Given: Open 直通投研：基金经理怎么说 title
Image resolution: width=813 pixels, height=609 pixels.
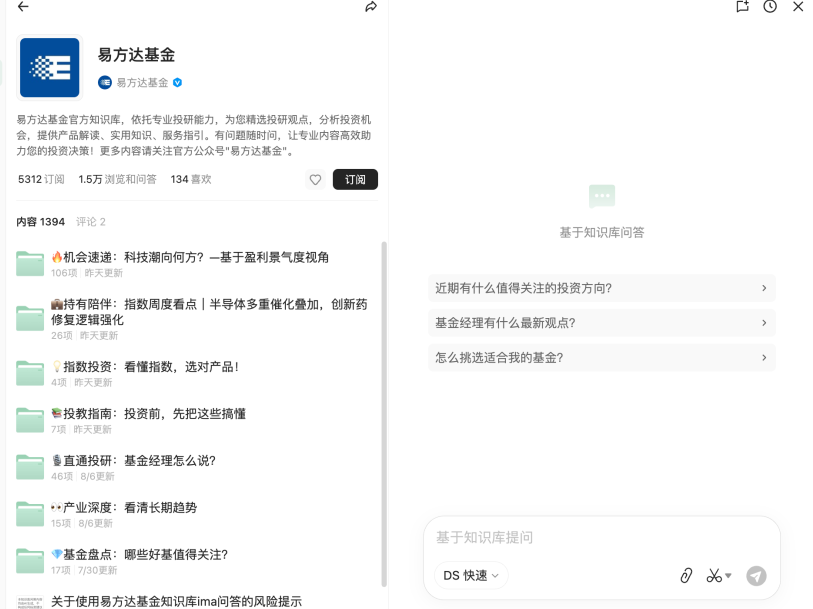Looking at the screenshot, I should [133, 461].
